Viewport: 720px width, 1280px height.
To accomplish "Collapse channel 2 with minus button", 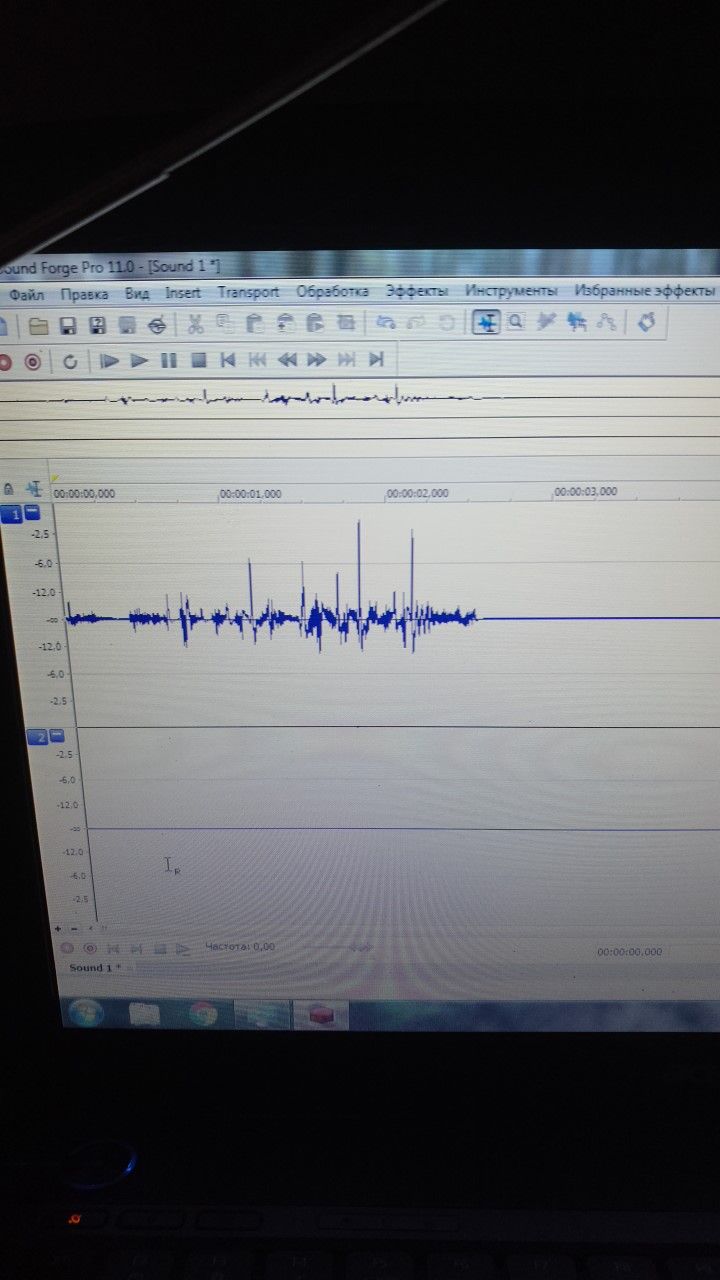I will click(x=56, y=736).
